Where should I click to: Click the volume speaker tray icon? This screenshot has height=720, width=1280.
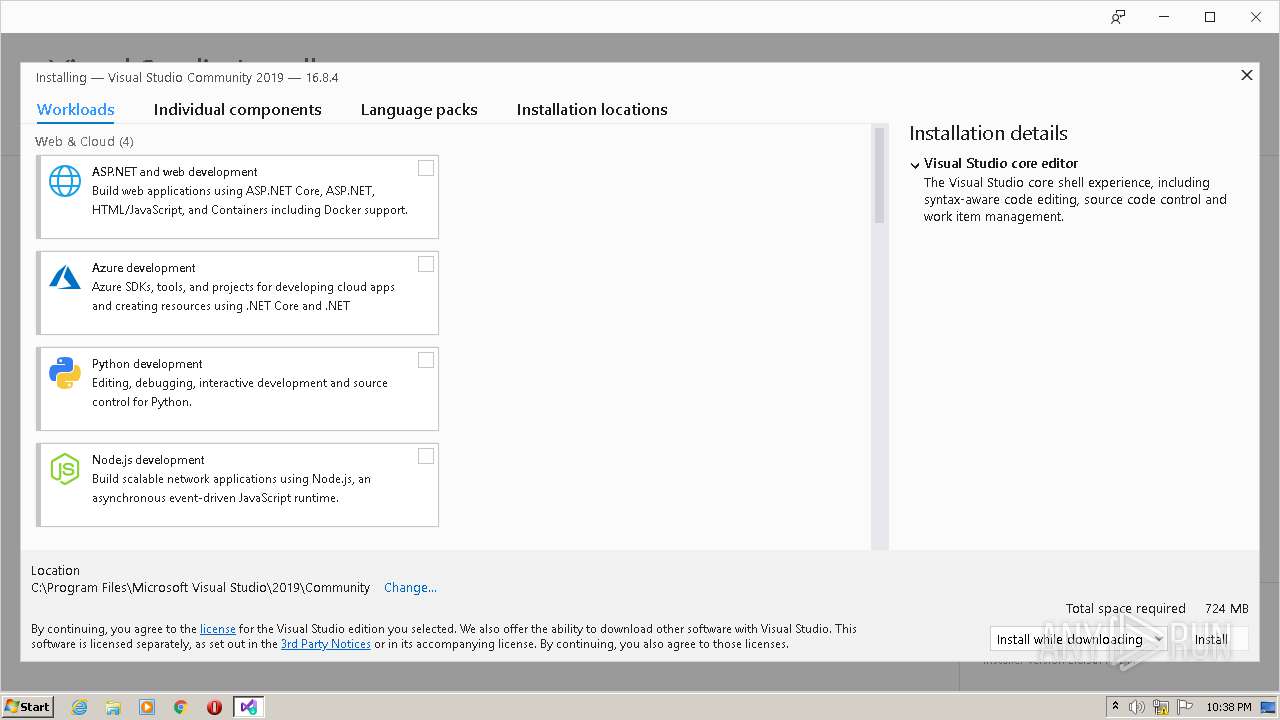point(1137,707)
